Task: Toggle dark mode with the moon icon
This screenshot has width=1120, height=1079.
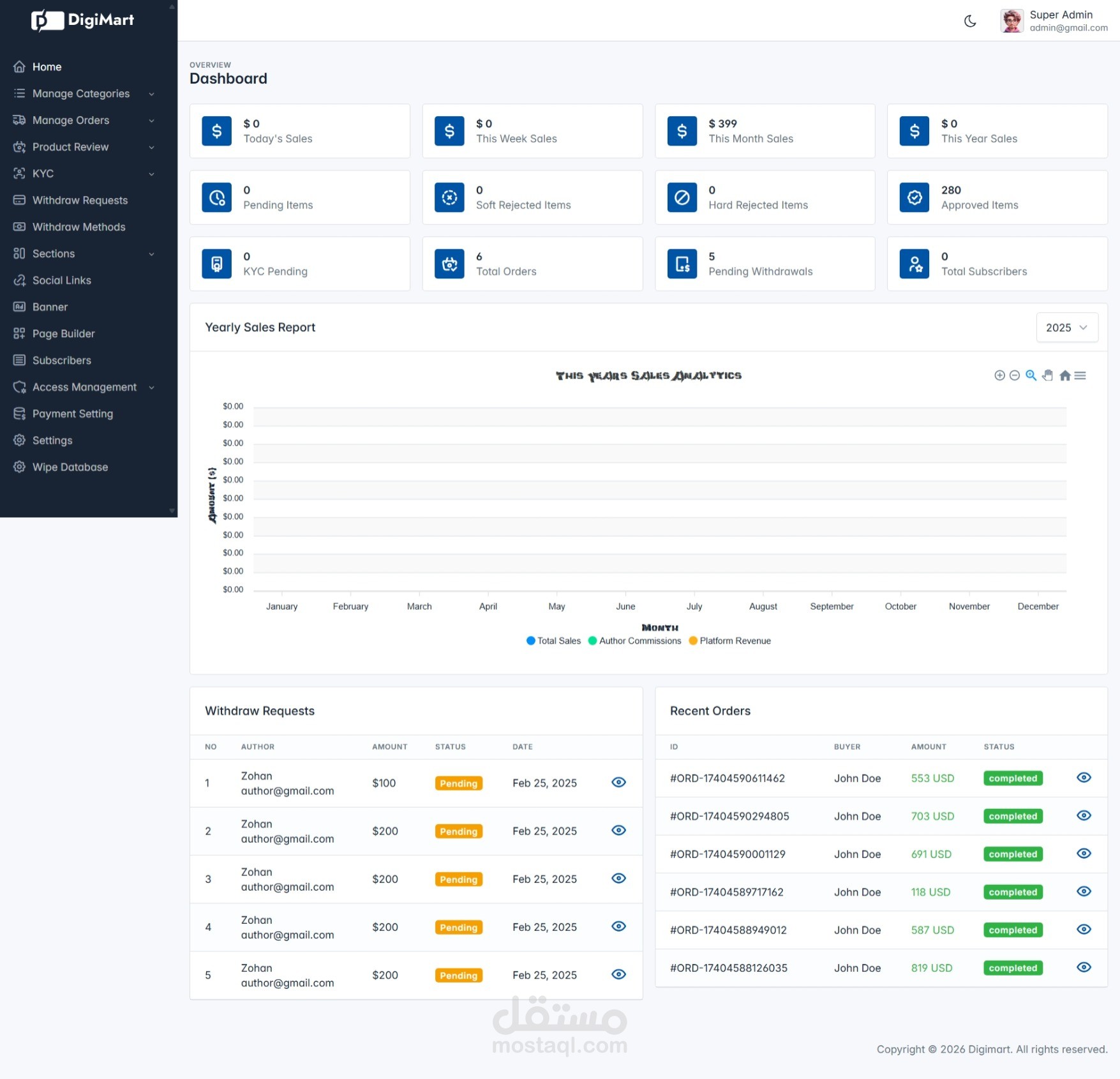Action: point(970,21)
